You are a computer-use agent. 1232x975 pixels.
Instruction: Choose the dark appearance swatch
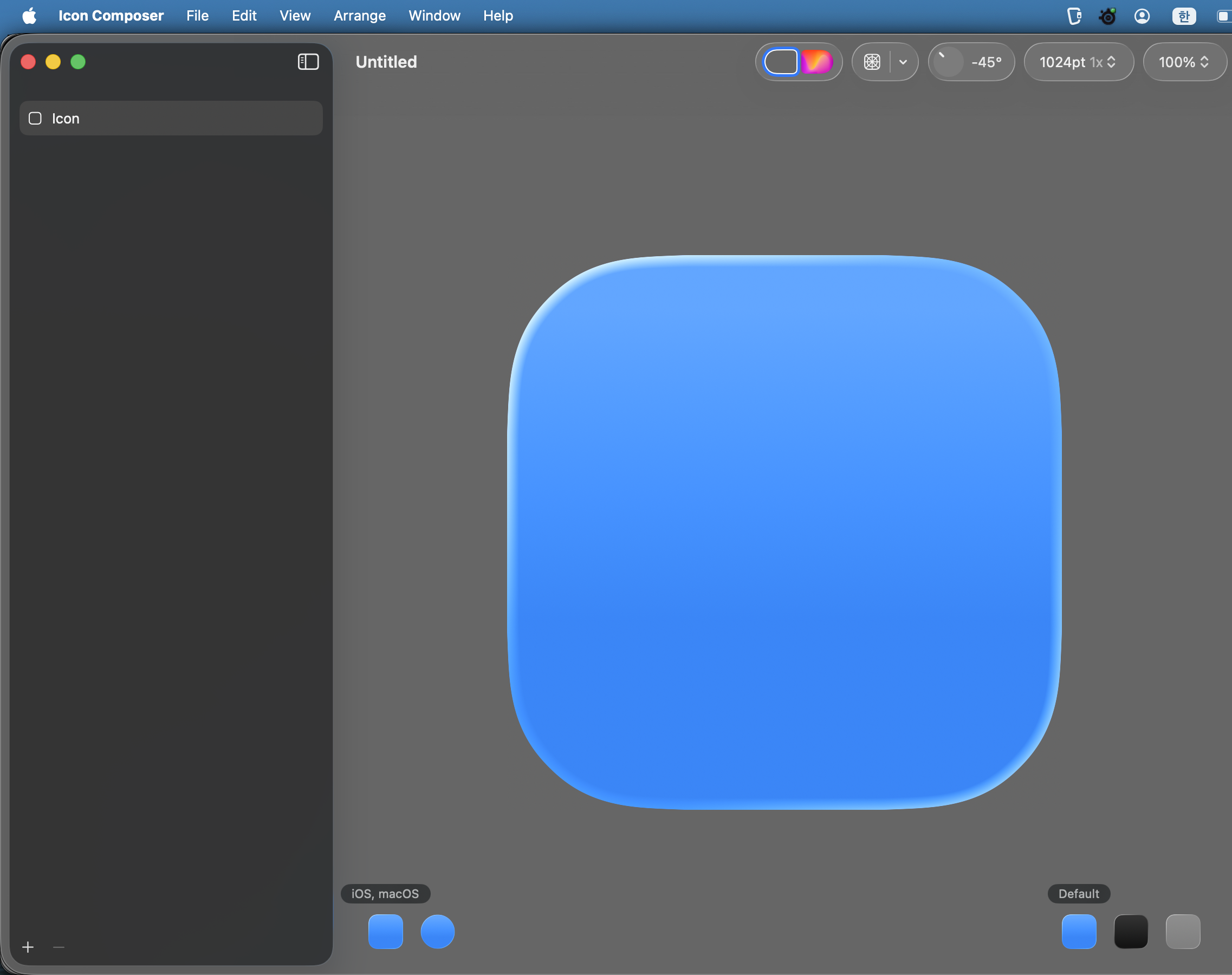(x=1130, y=931)
